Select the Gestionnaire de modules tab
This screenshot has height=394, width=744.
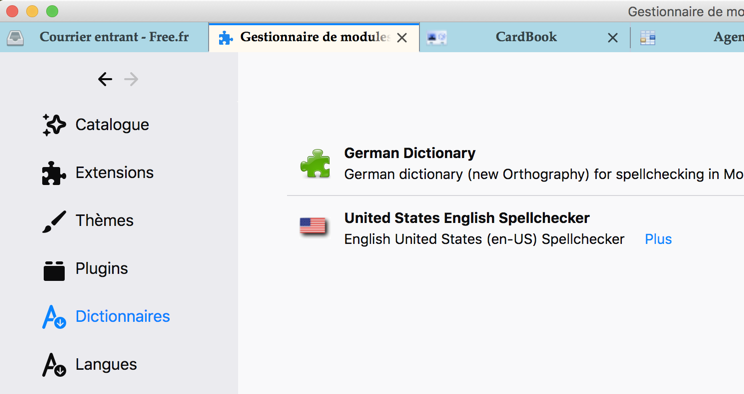click(314, 38)
